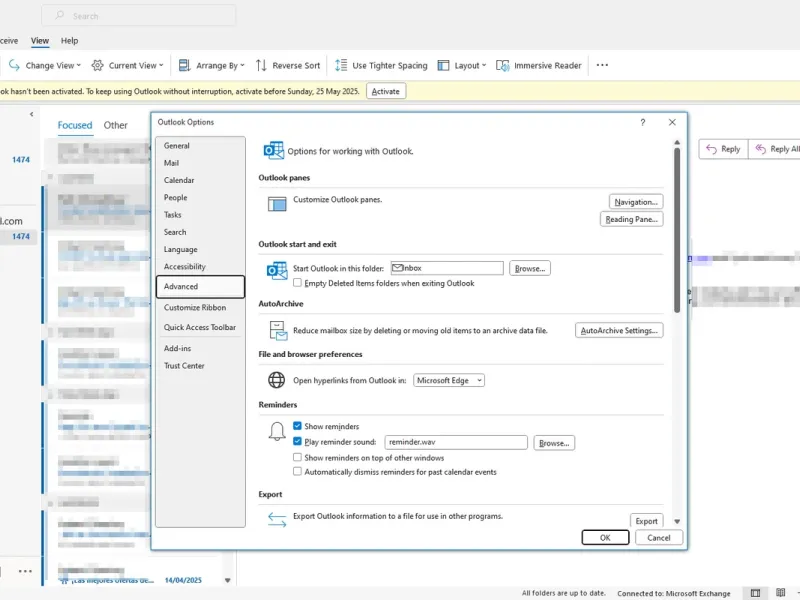Select Customize Ribbon category
The height and width of the screenshot is (600, 800).
pyautogui.click(x=201, y=308)
